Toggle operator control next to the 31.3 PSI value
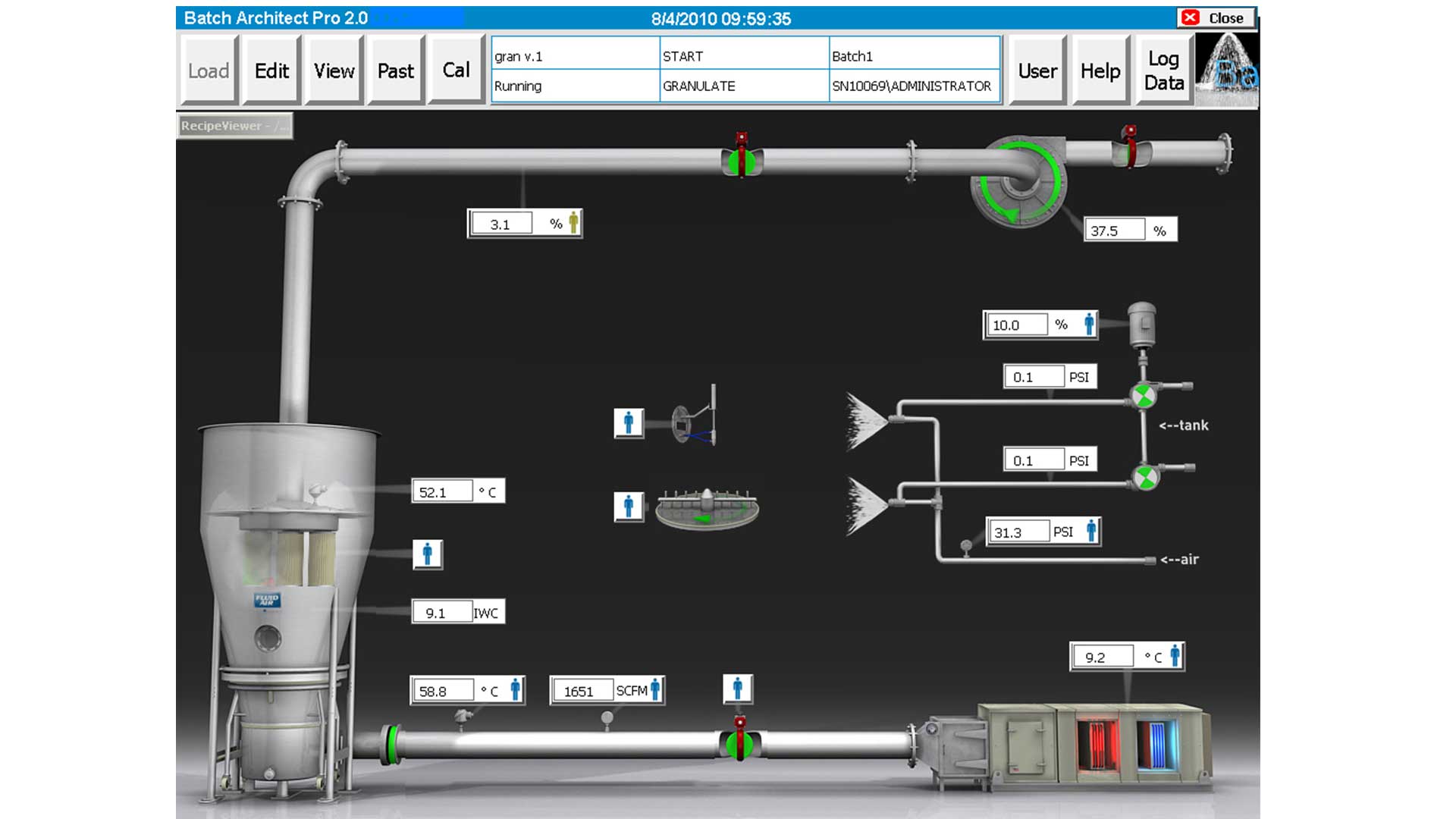 click(x=1090, y=531)
